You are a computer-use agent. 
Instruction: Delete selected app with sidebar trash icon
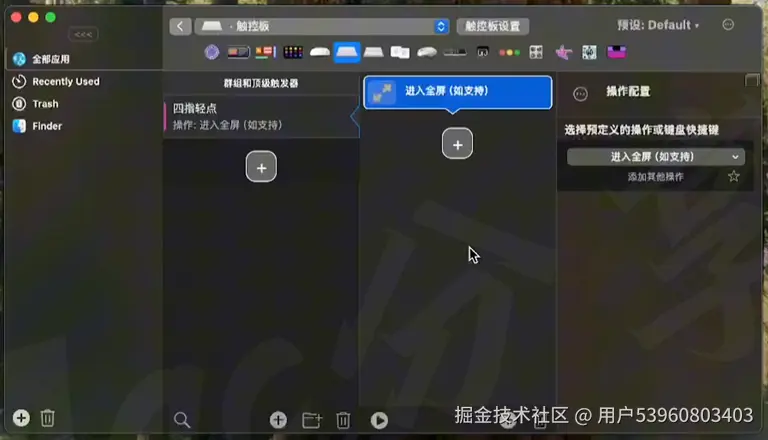pyautogui.click(x=48, y=418)
